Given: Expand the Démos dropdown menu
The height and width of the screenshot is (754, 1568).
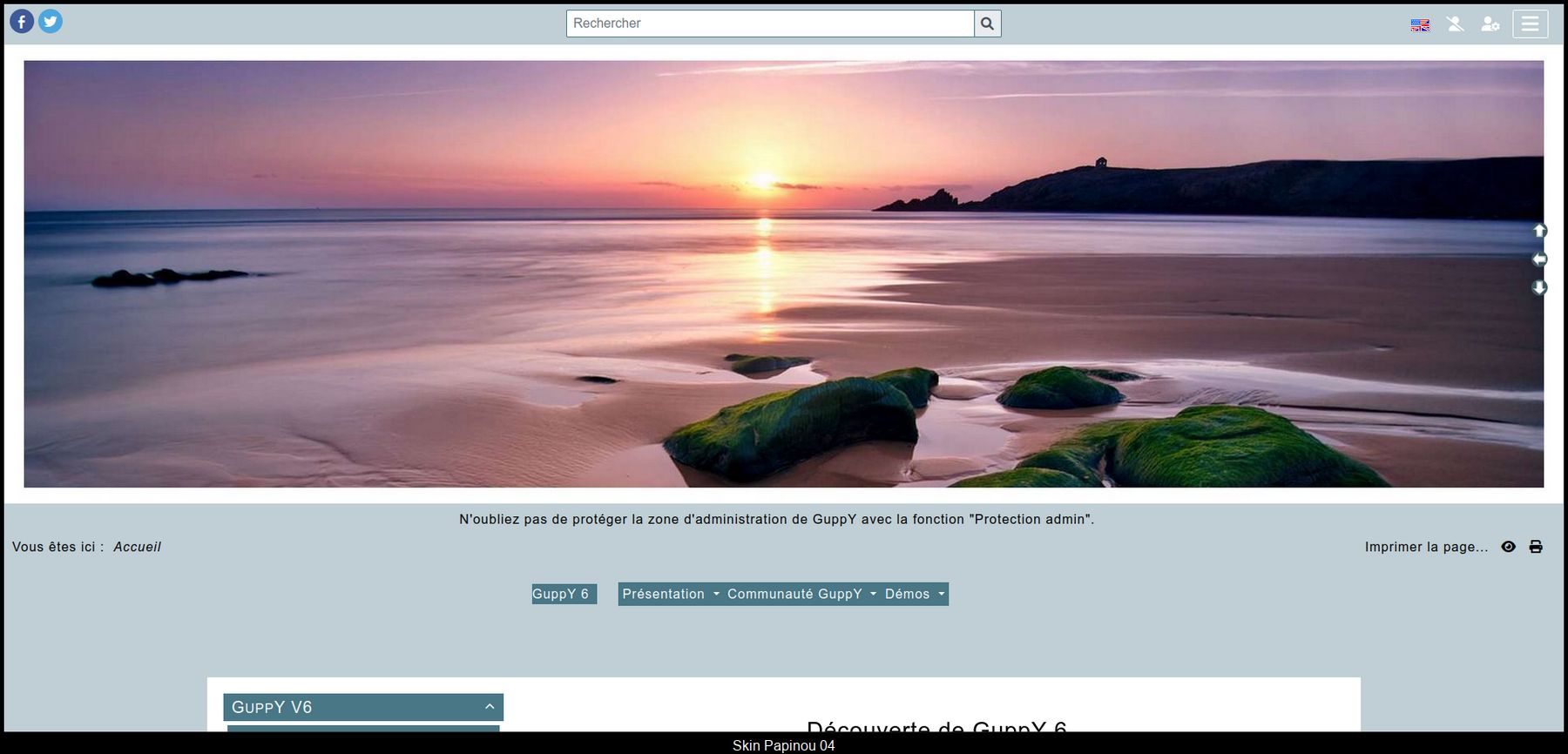Looking at the screenshot, I should [914, 594].
